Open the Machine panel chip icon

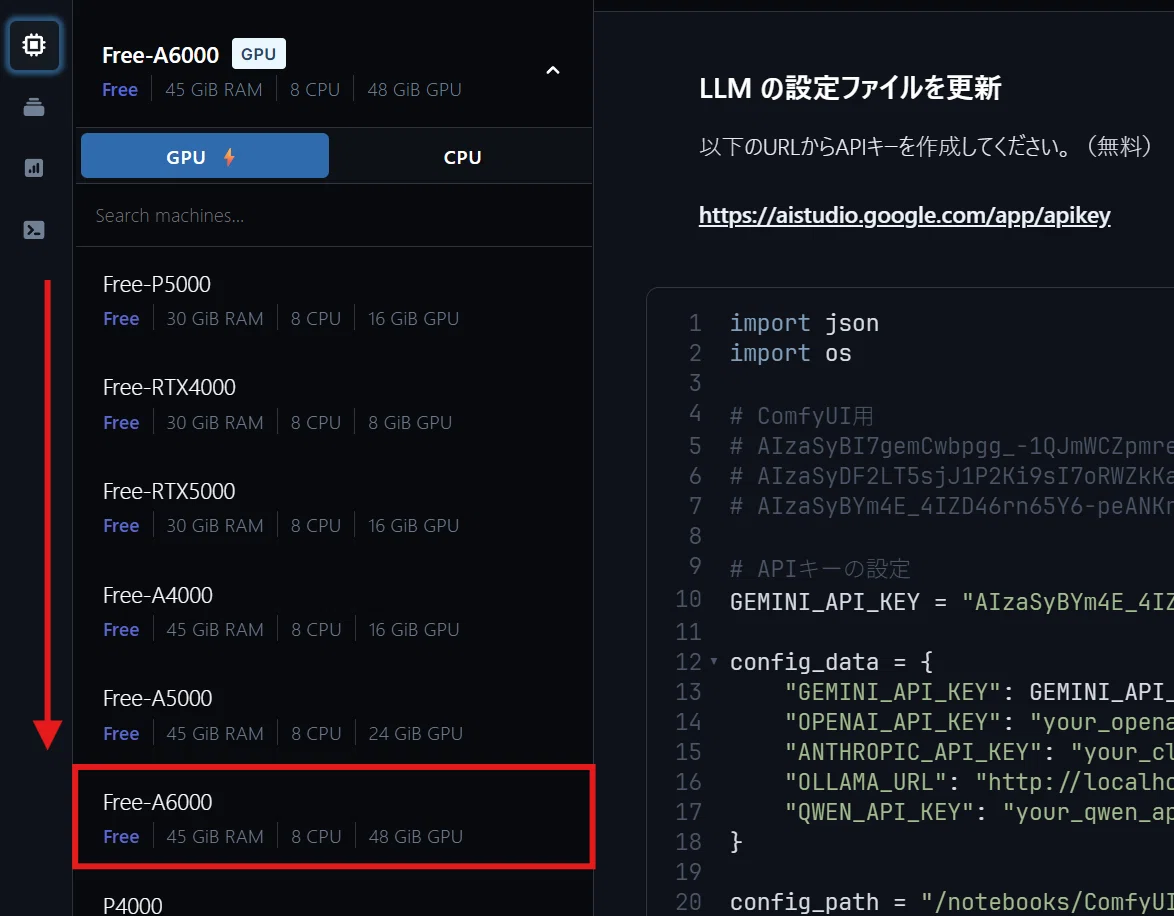(34, 45)
